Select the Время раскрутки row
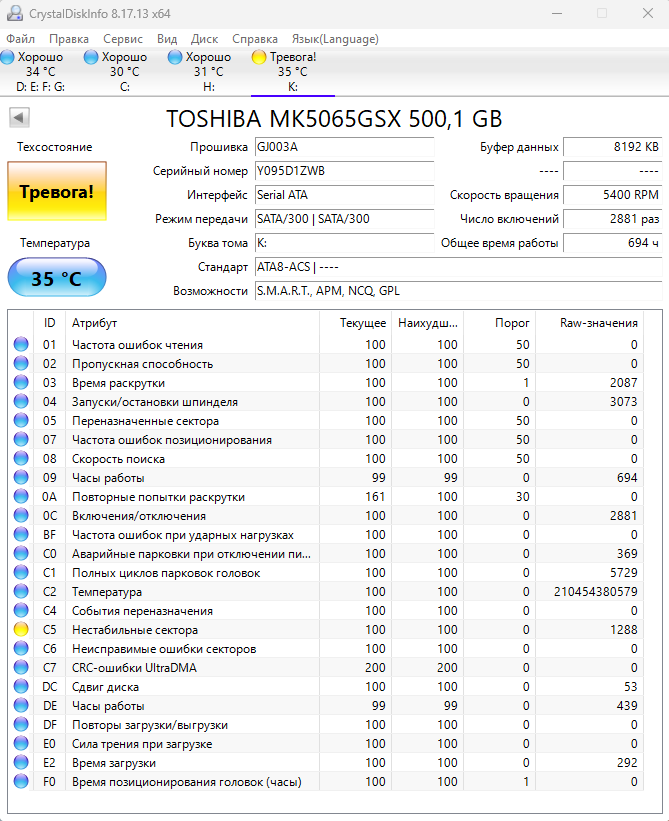 326,383
